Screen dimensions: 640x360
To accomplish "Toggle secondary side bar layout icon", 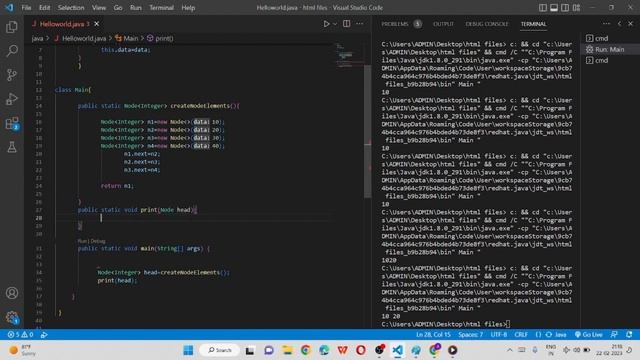I will (565, 8).
